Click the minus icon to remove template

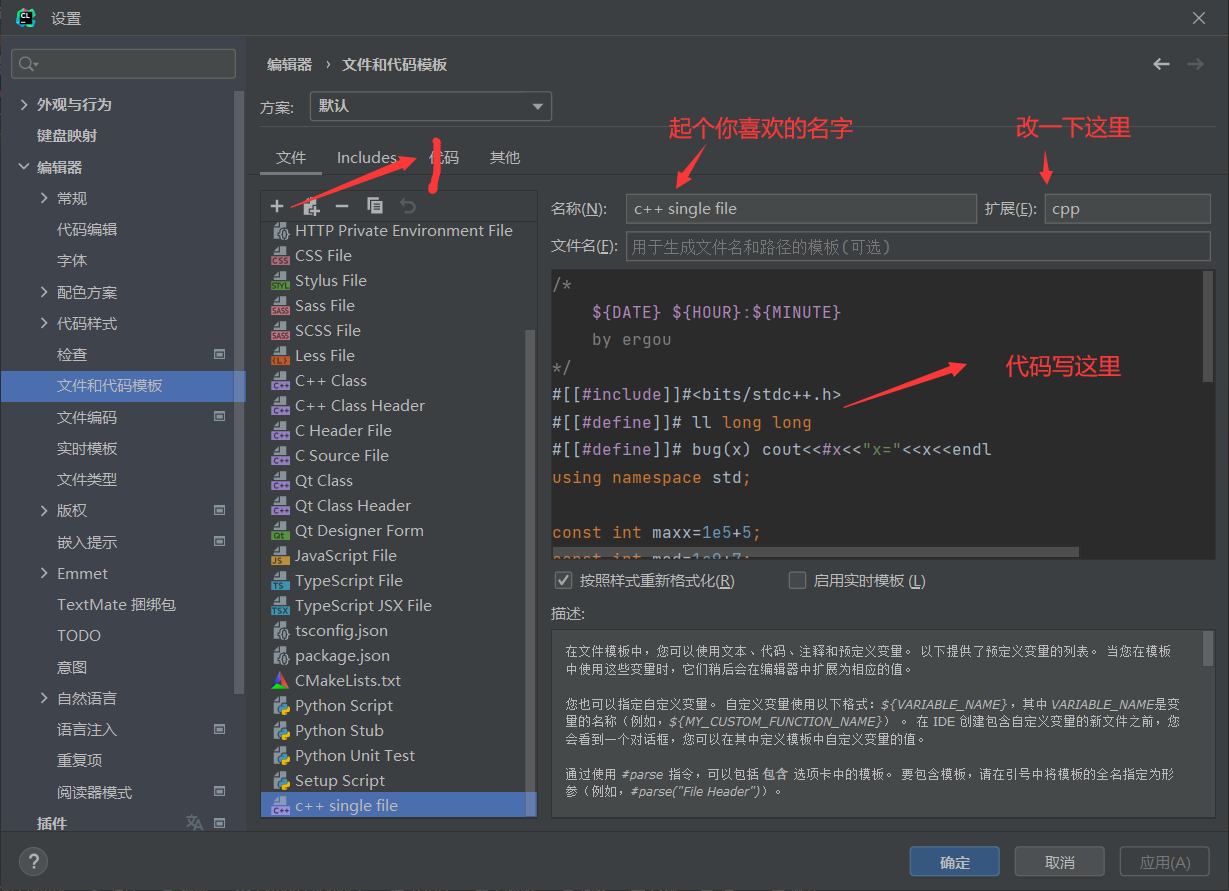pyautogui.click(x=342, y=206)
